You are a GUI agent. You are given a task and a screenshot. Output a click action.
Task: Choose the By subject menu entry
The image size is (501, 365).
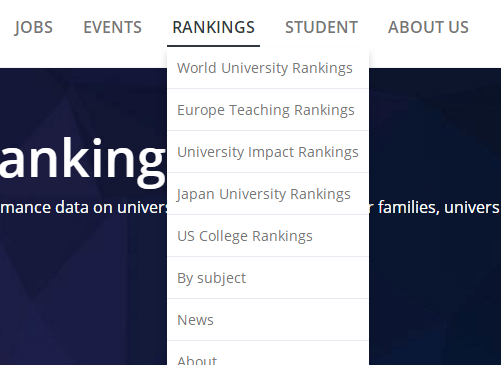click(x=268, y=278)
